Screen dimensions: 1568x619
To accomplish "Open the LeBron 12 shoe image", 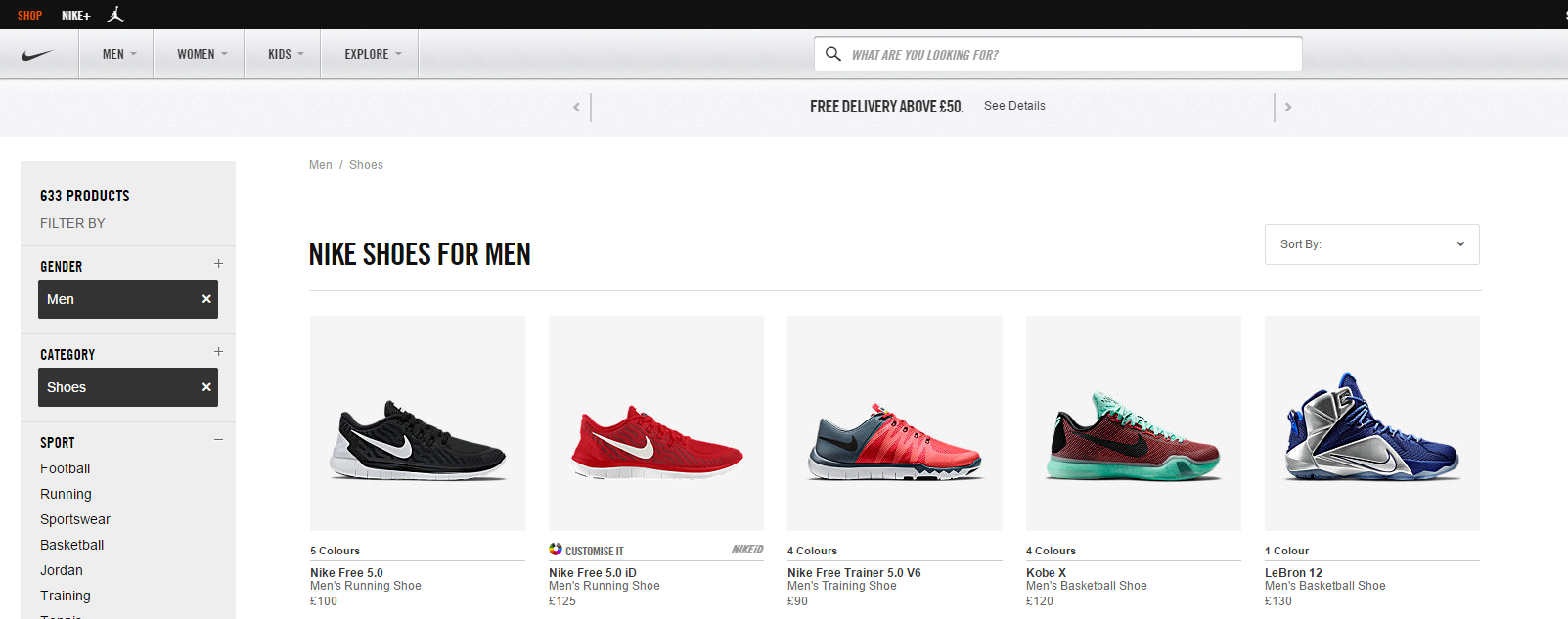I will (x=1371, y=423).
